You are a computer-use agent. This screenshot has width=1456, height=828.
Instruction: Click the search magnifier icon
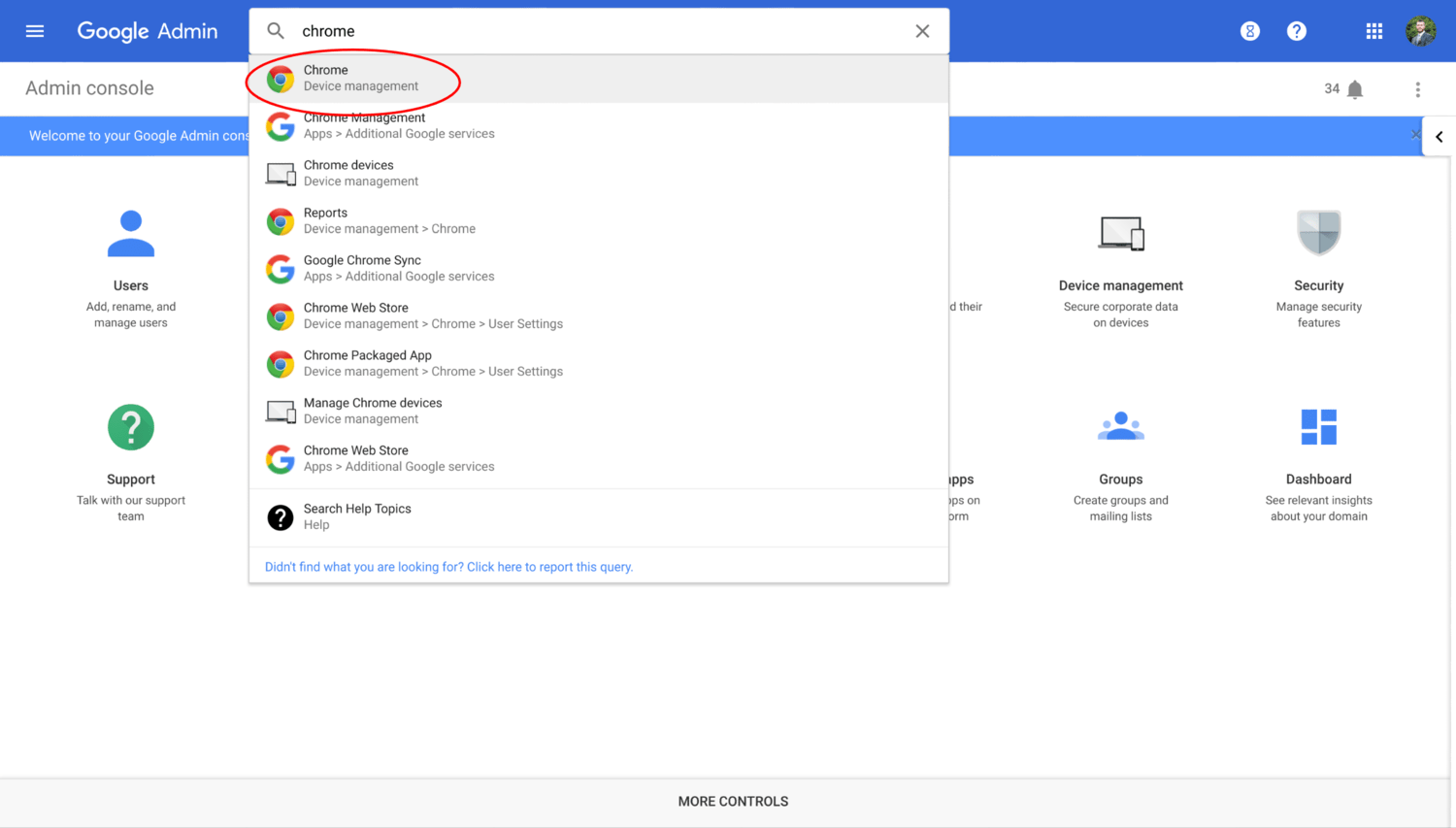point(276,31)
